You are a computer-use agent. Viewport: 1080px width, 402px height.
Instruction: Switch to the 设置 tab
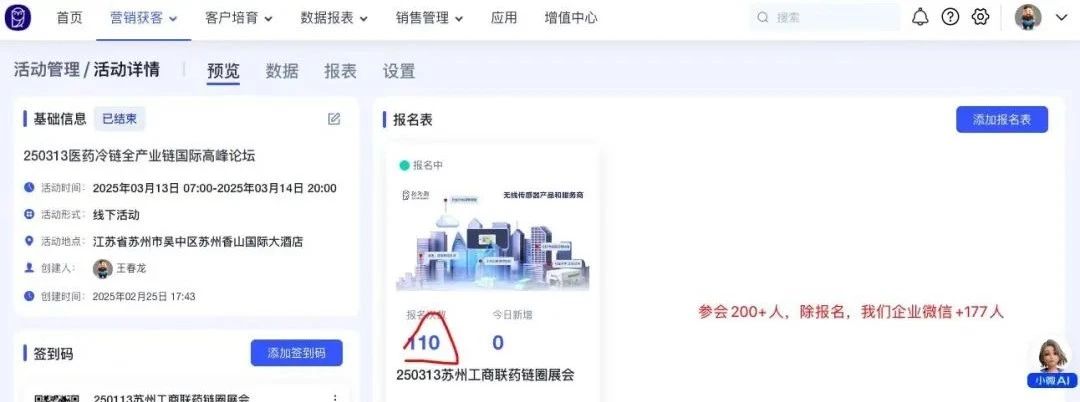click(399, 70)
